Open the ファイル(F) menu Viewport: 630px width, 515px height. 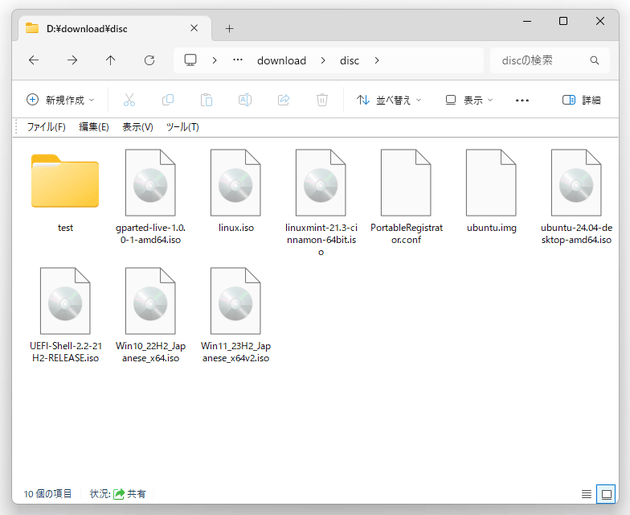tap(46, 127)
